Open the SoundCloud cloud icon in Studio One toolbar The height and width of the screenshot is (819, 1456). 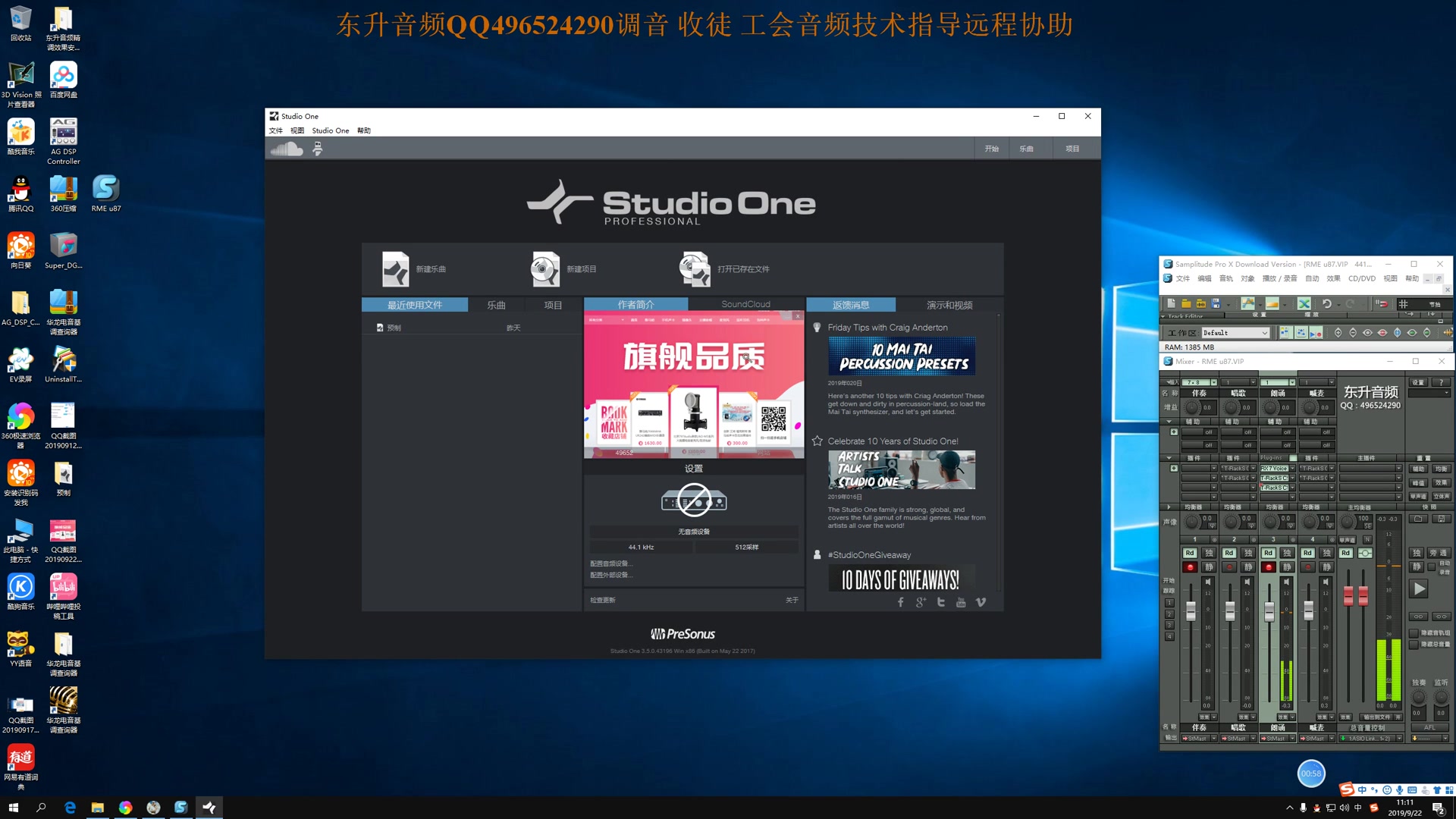pyautogui.click(x=287, y=149)
